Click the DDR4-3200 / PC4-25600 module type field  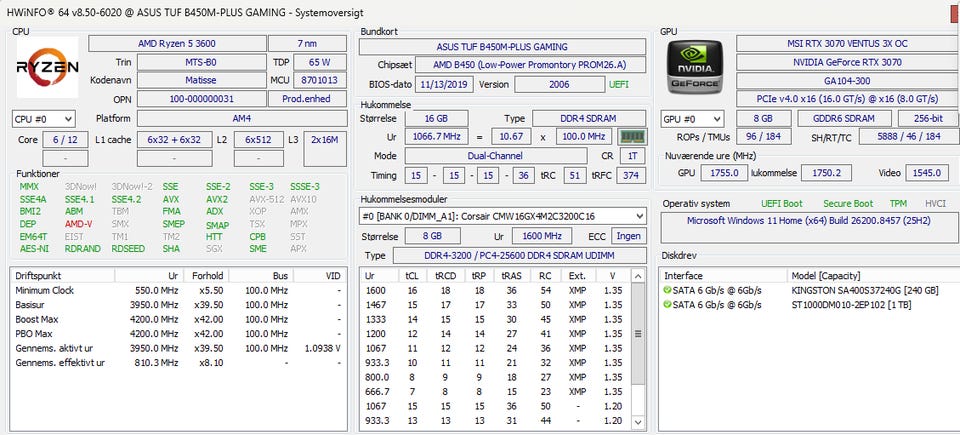519,255
